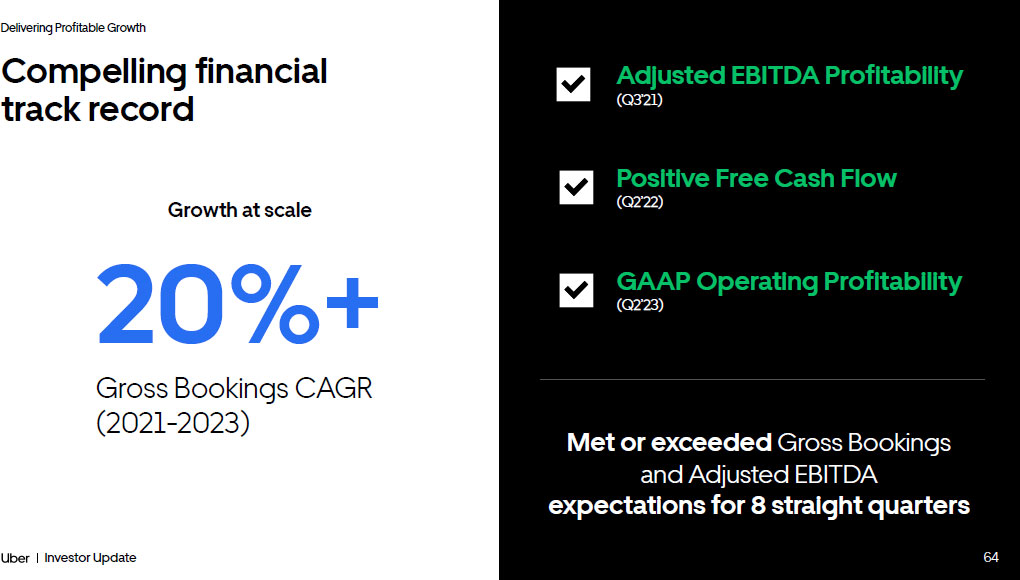1020x580 pixels.
Task: Click the Uber logo text in footer
Action: tap(15, 558)
